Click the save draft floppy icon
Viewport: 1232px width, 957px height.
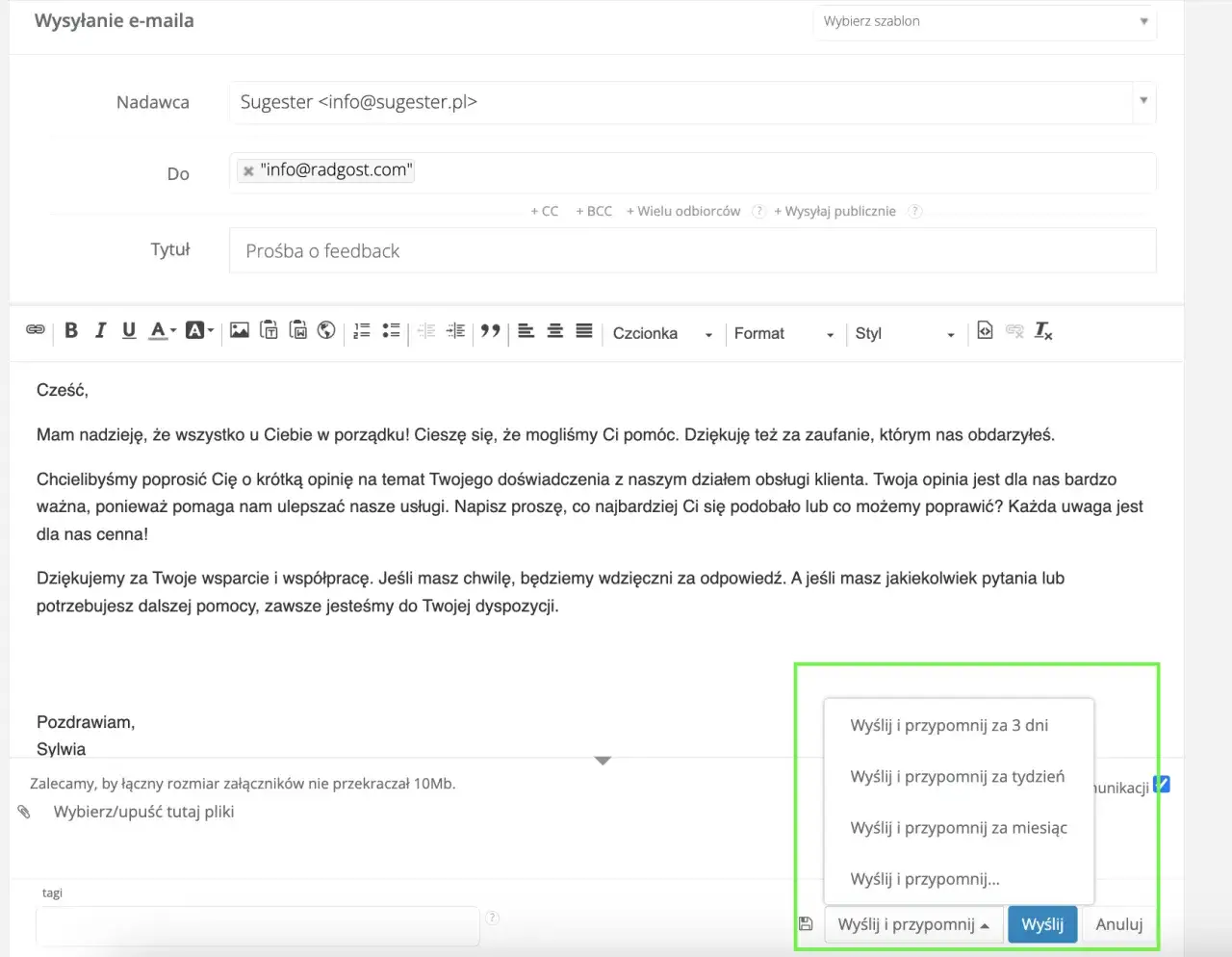pyautogui.click(x=807, y=924)
